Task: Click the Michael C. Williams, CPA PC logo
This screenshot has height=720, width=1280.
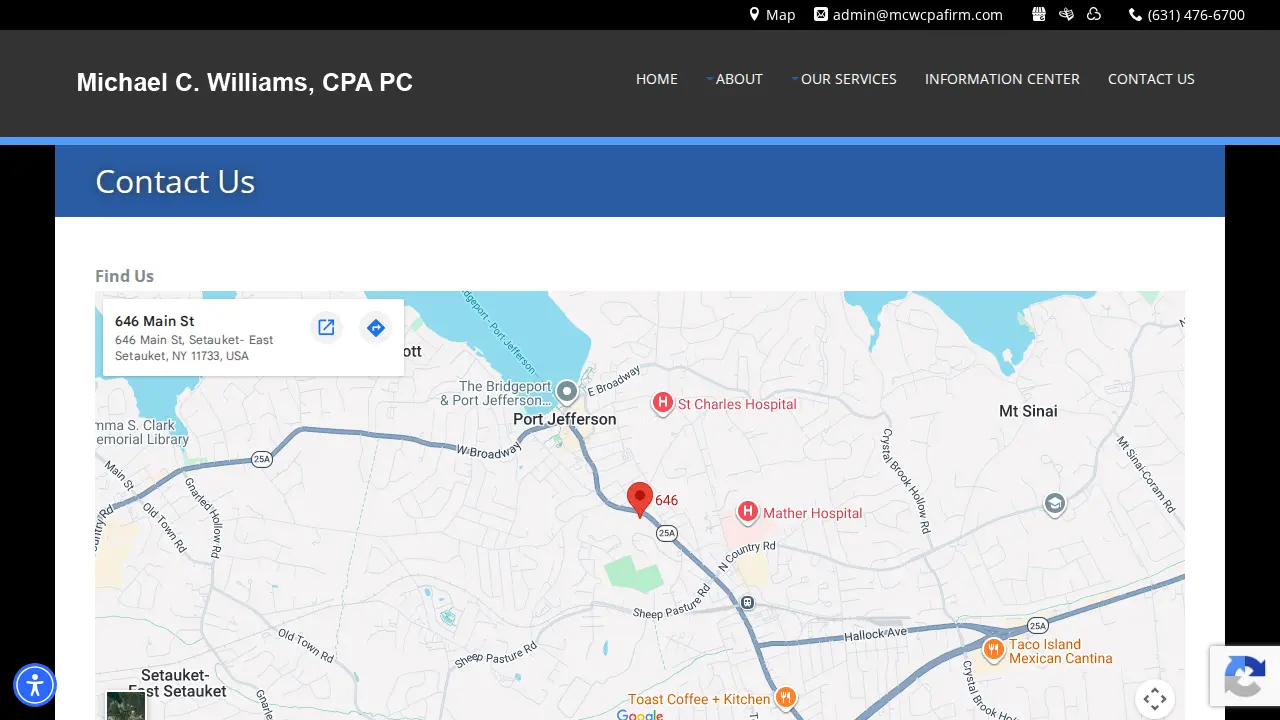Action: pos(245,83)
